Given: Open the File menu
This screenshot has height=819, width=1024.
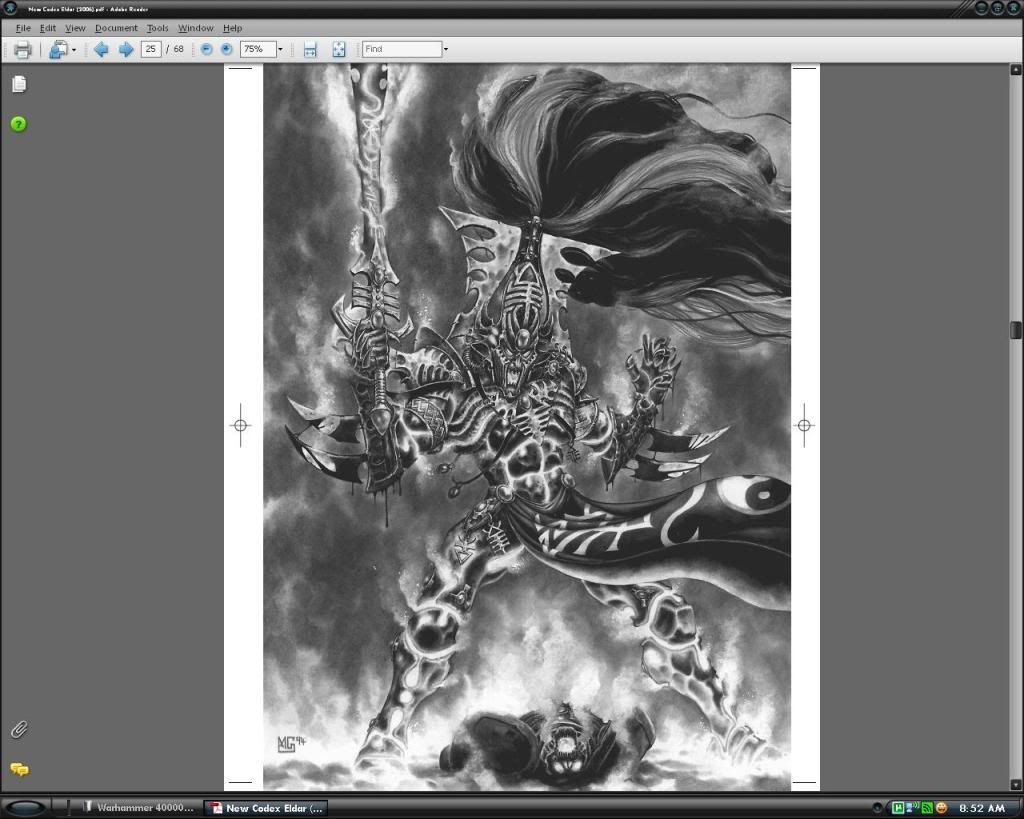Looking at the screenshot, I should click(23, 28).
